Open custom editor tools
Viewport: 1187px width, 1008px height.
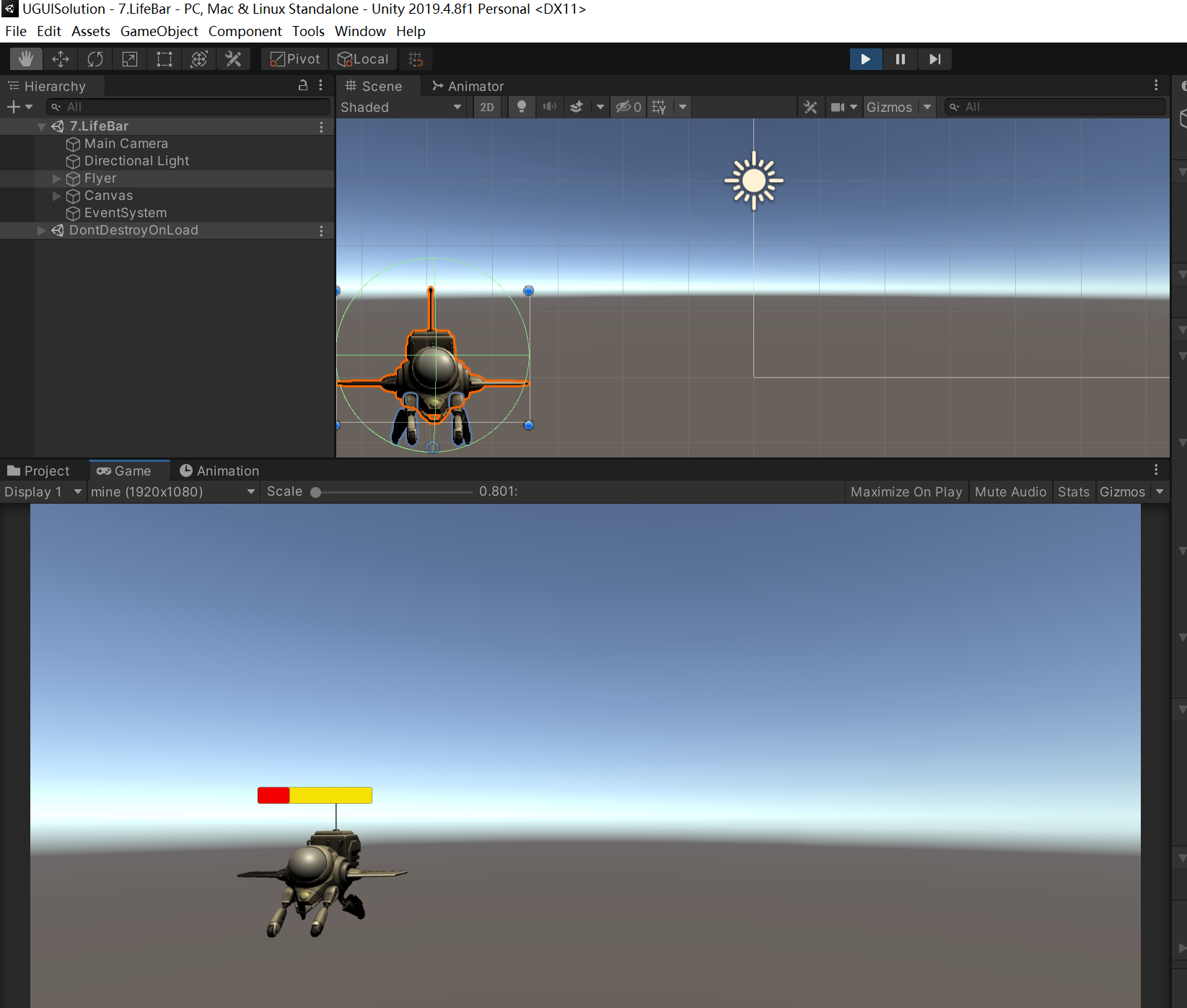pyautogui.click(x=233, y=59)
